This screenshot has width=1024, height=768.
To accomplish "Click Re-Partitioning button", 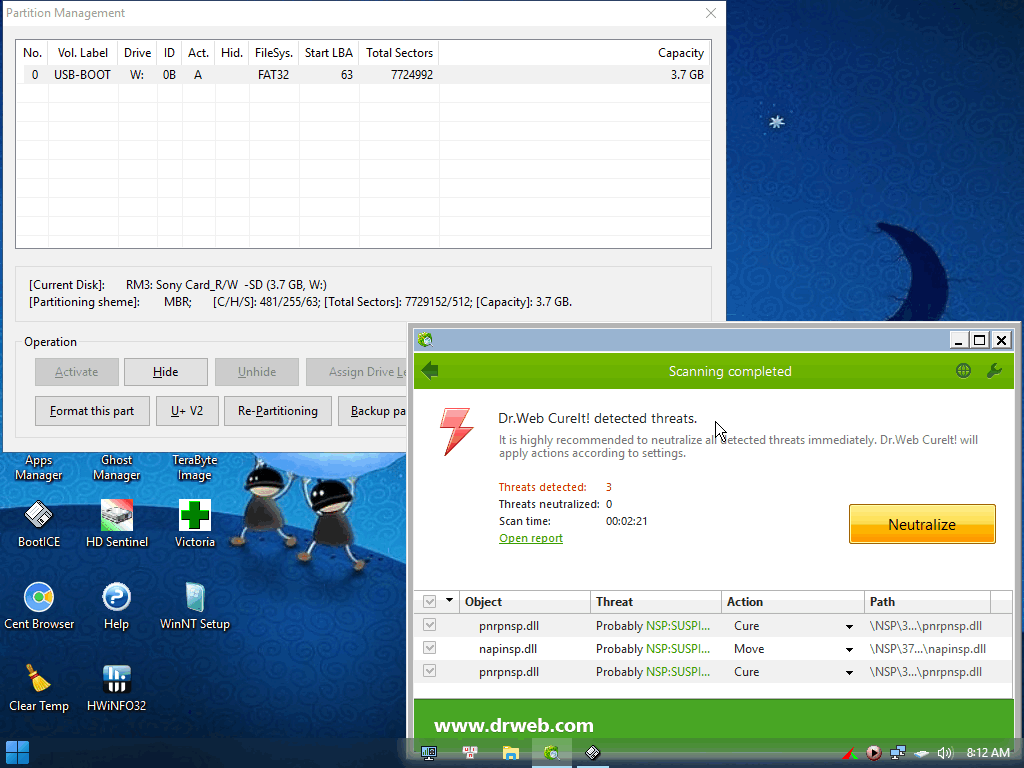I will (278, 411).
